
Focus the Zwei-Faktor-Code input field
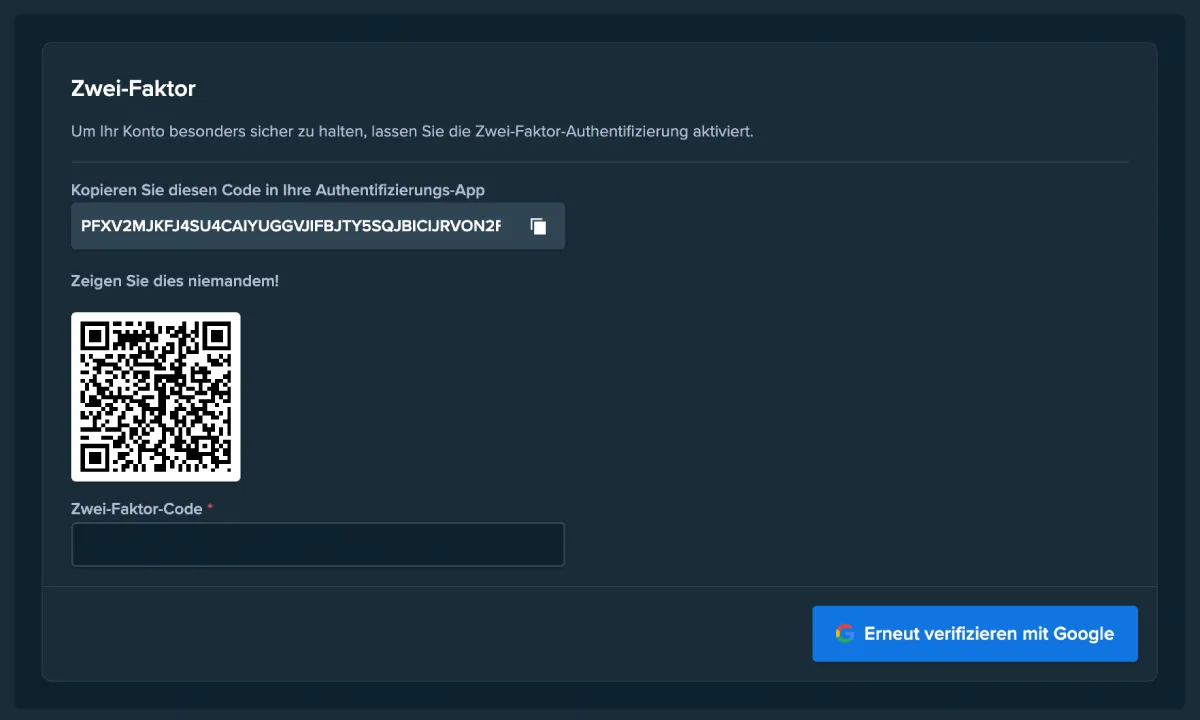point(318,544)
